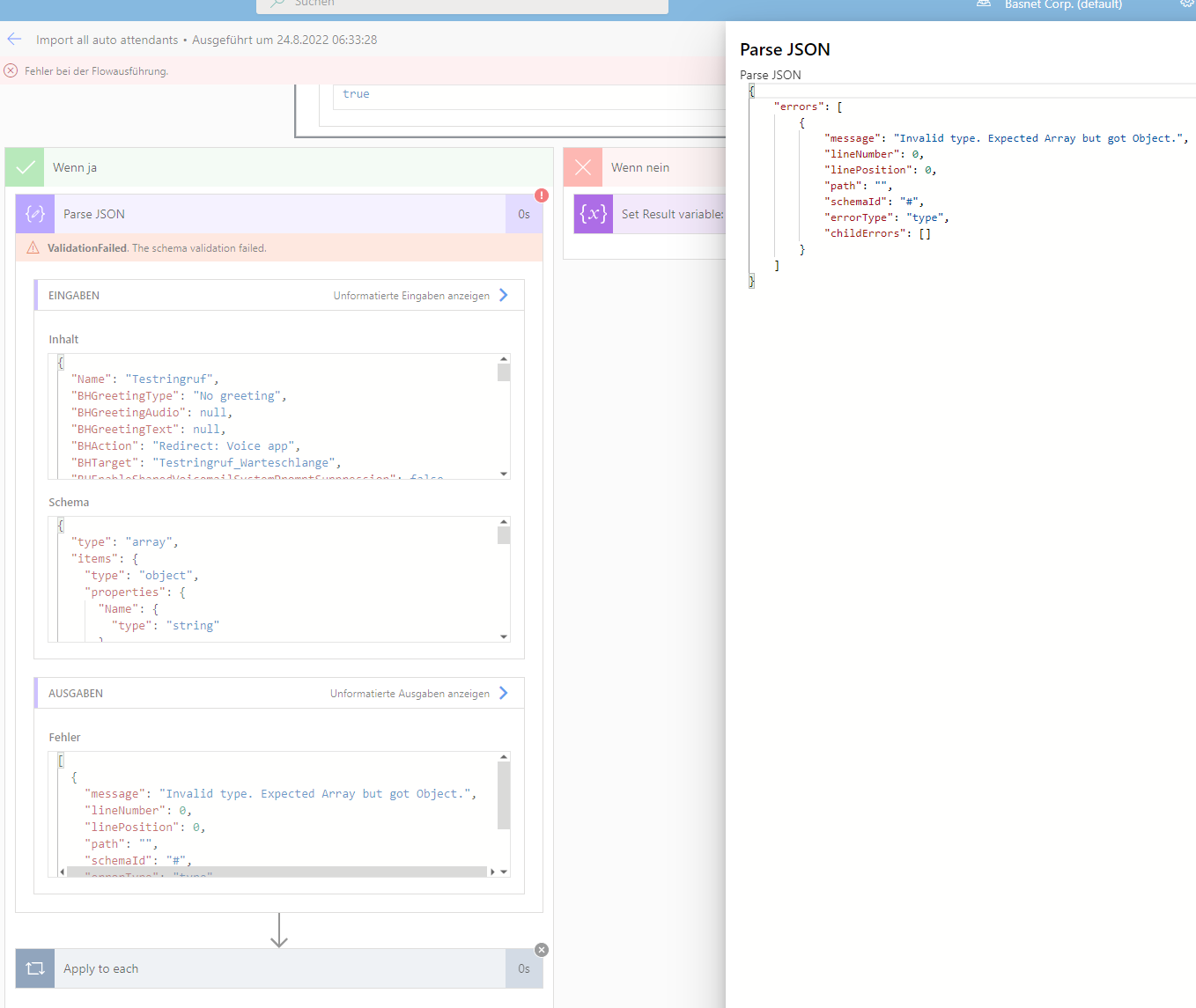Collapse the Wenn nein branch header
The width and height of the screenshot is (1196, 1008).
645,167
